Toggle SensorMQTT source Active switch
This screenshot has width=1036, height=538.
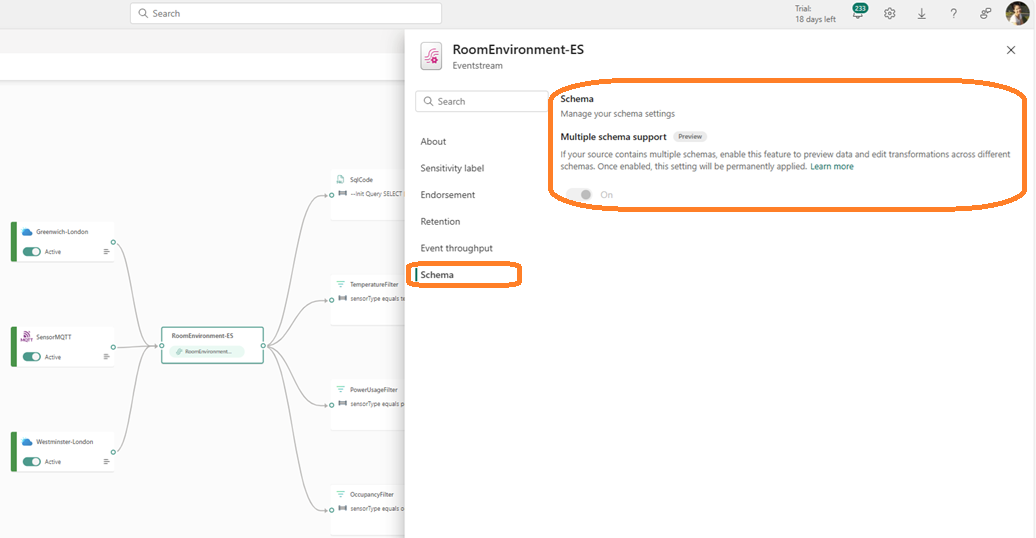coord(31,356)
